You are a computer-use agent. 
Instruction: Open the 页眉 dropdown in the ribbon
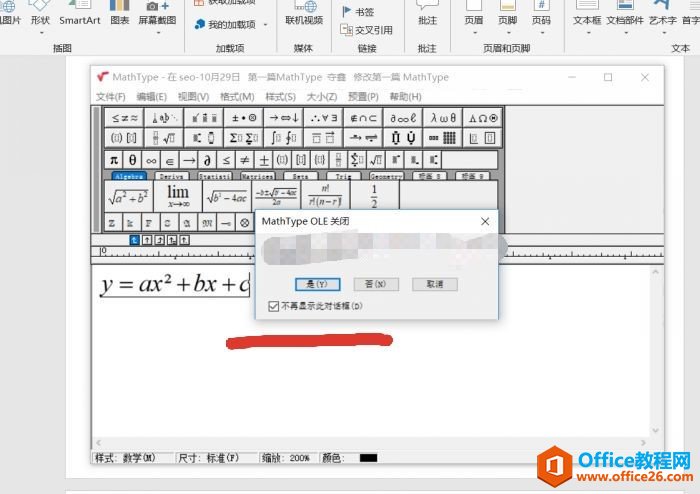click(x=474, y=20)
